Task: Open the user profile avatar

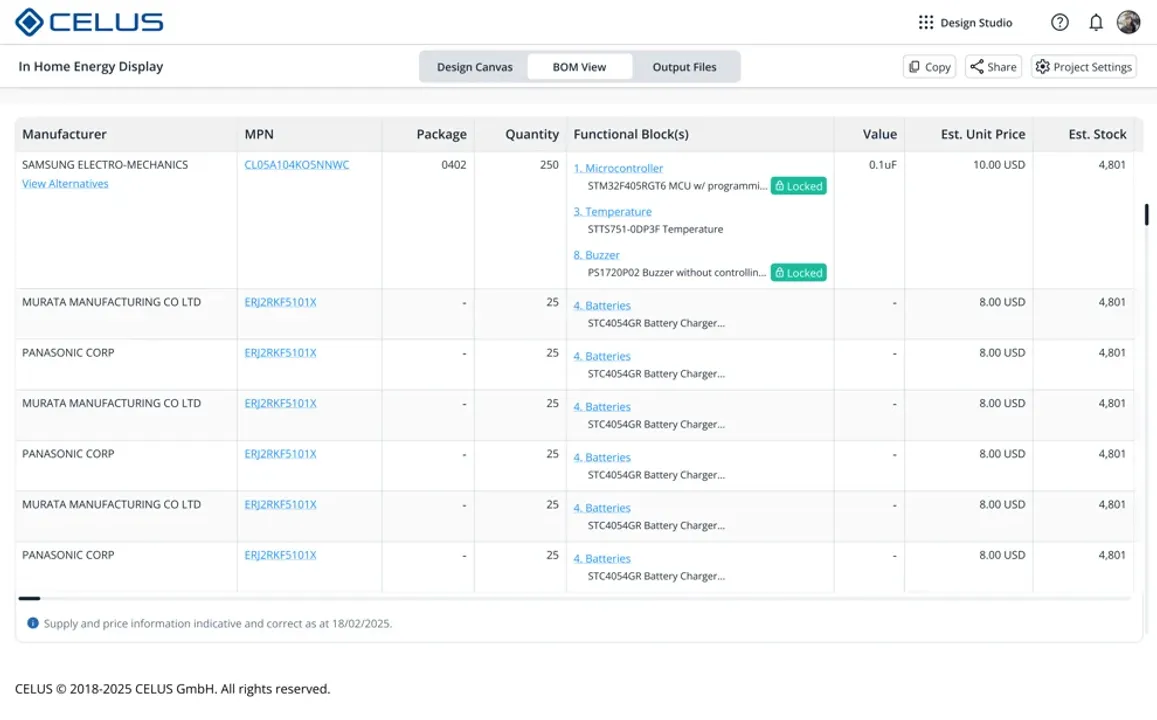Action: (x=1128, y=23)
